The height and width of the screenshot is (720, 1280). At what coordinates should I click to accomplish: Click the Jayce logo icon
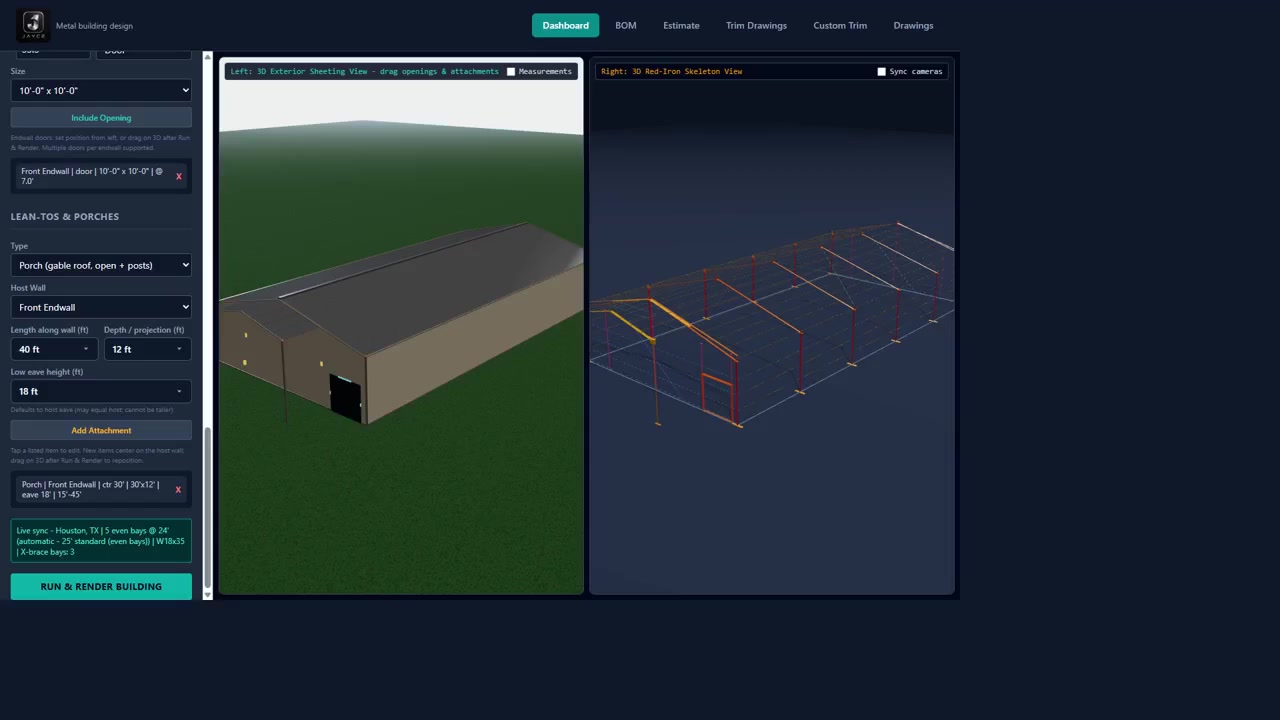click(x=33, y=25)
